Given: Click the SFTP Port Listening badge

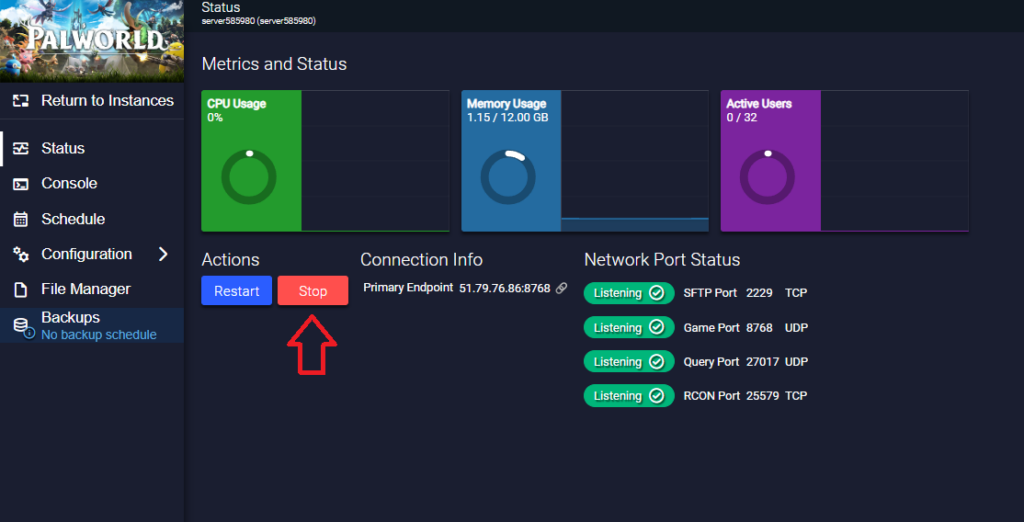Looking at the screenshot, I should coord(628,293).
